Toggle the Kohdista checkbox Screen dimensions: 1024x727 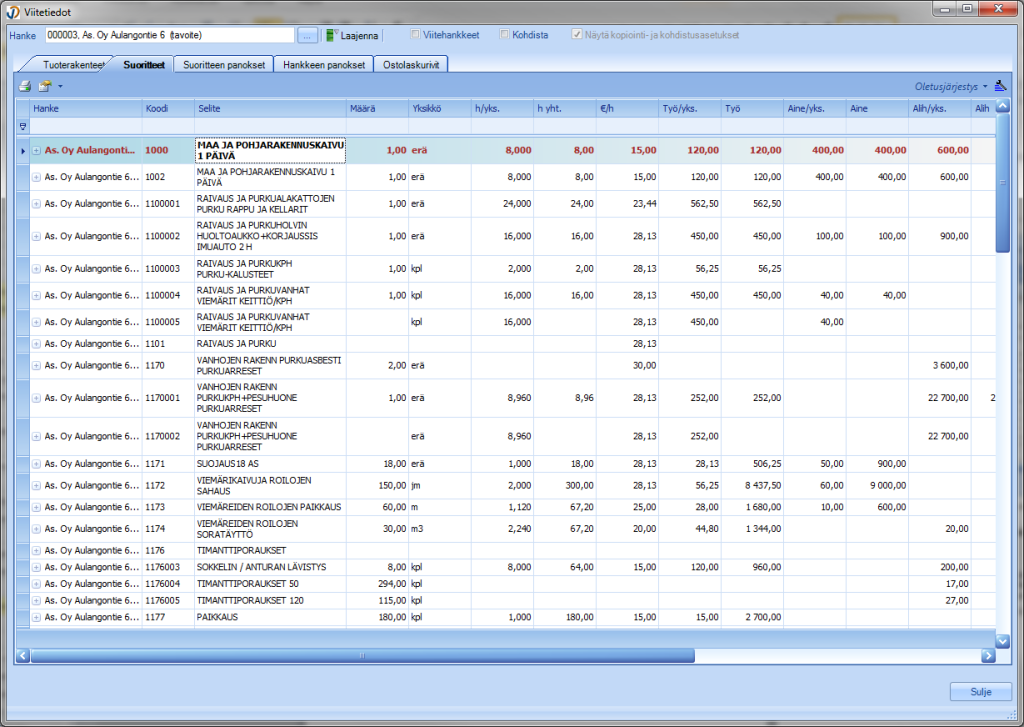504,35
